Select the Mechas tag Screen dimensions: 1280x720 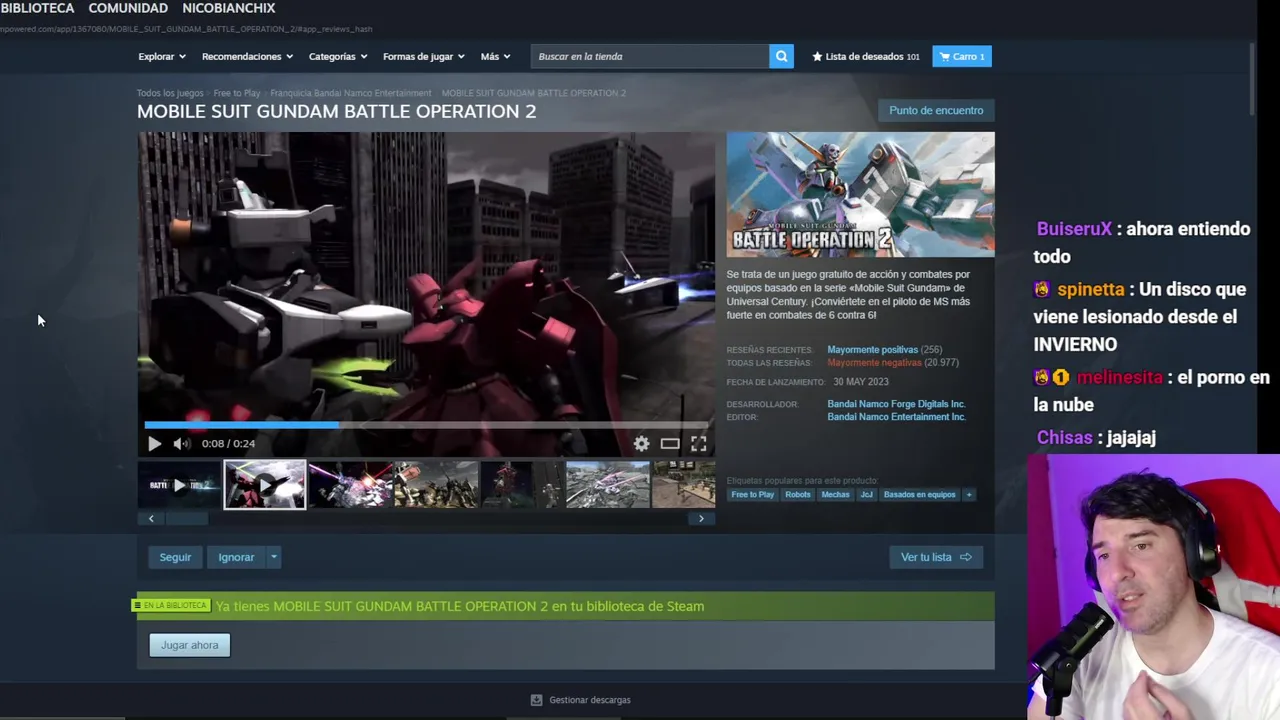(835, 494)
